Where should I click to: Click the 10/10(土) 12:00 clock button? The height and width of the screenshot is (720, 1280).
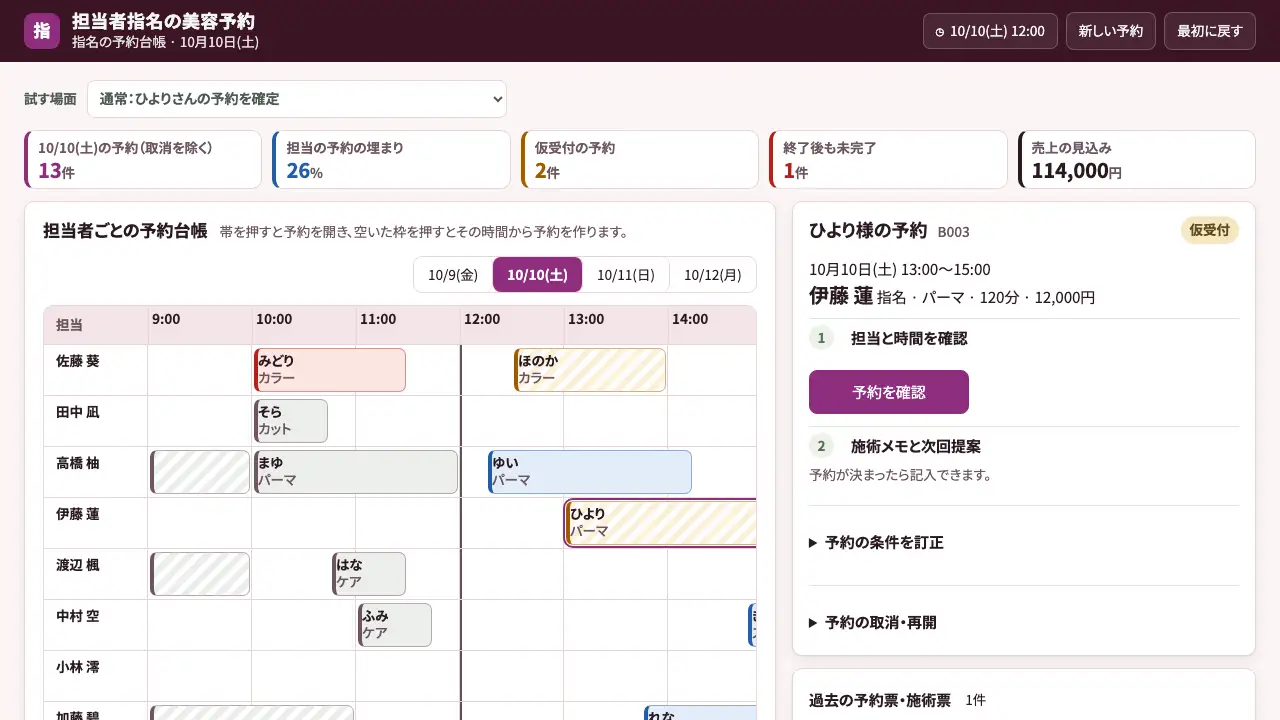pos(990,31)
